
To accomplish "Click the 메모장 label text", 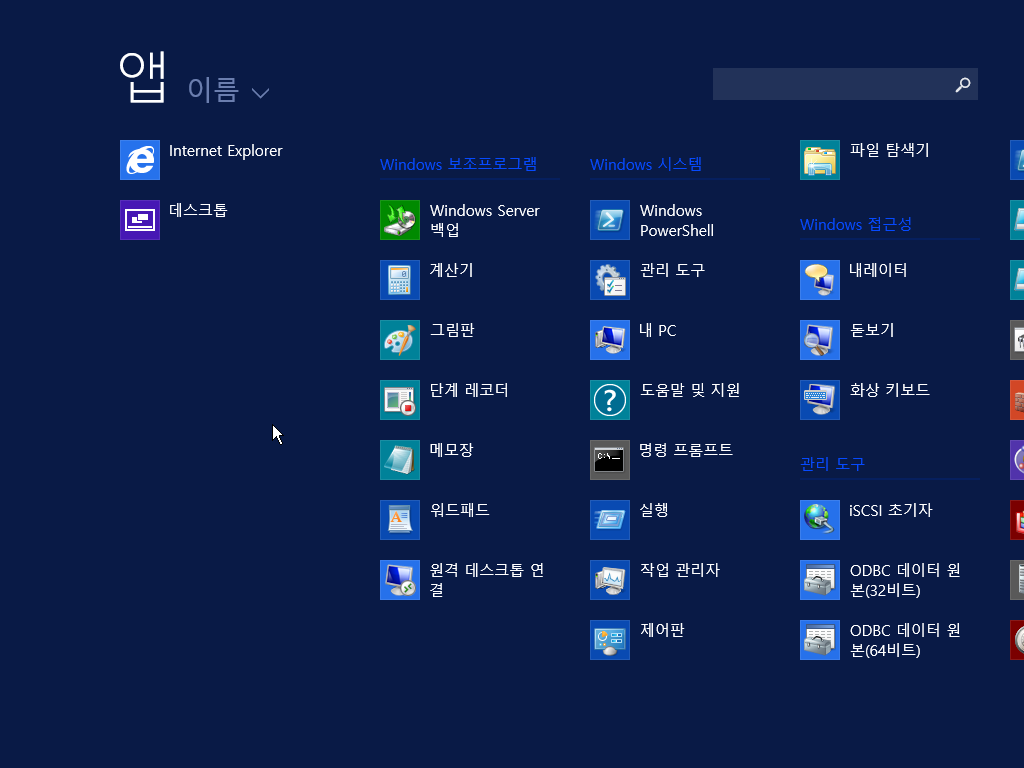I will 451,450.
